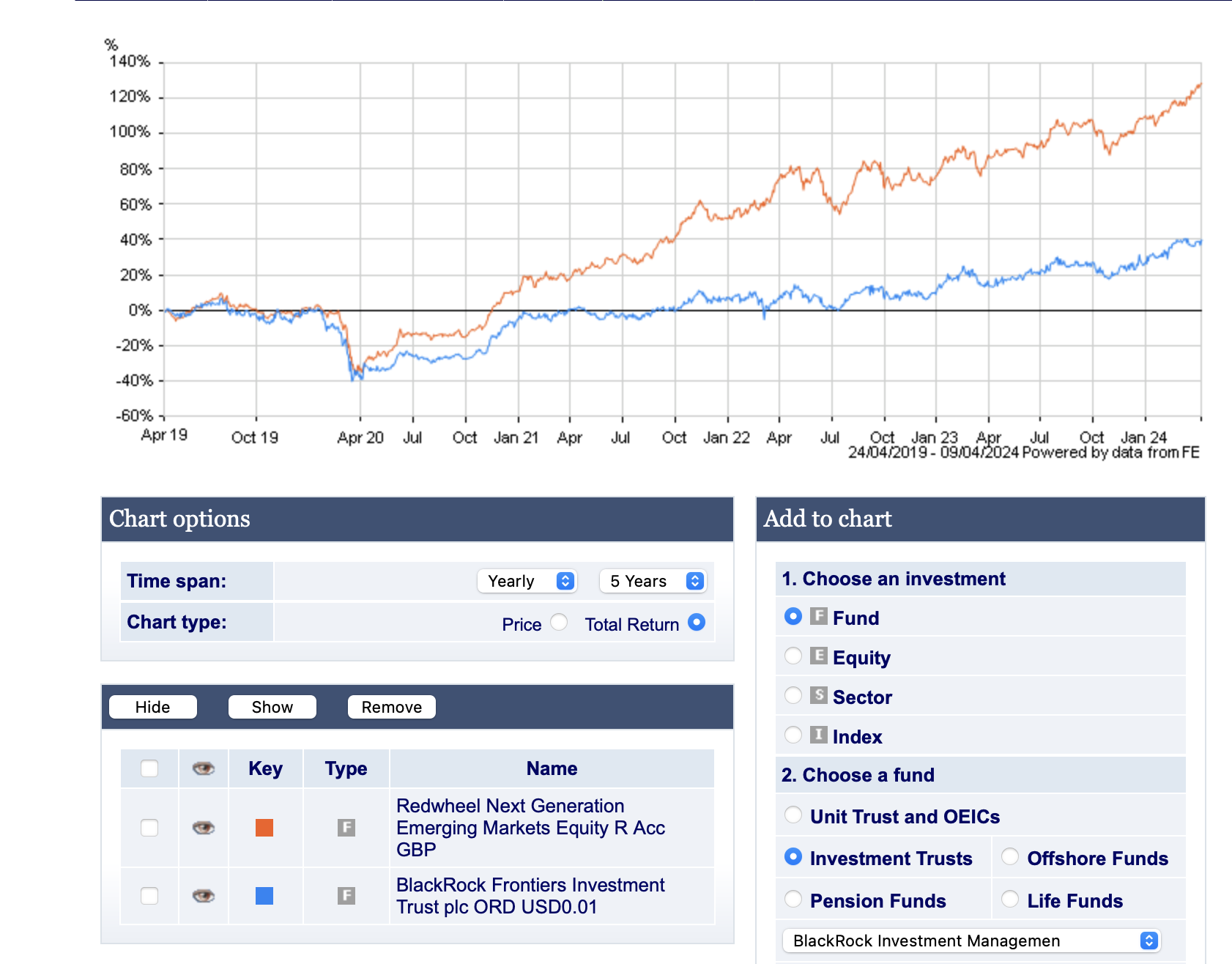The height and width of the screenshot is (964, 1232).
Task: Open BlackRock Investment Management fund manager dropdown
Action: [x=972, y=941]
